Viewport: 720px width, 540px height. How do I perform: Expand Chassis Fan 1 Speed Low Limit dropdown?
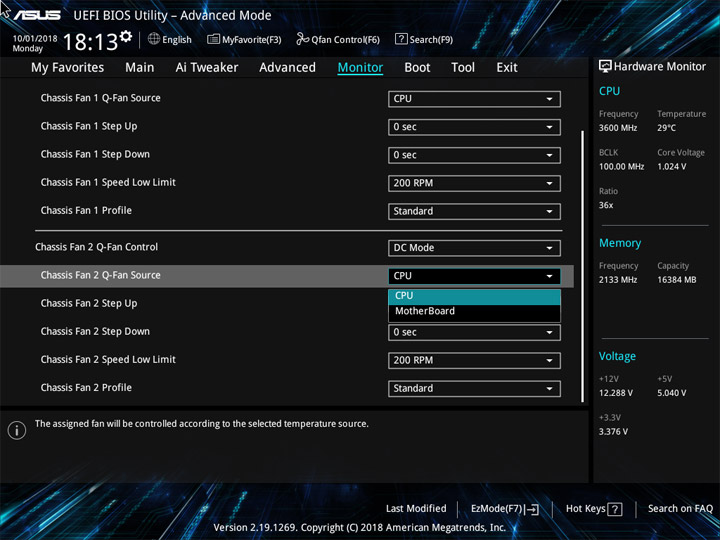474,183
